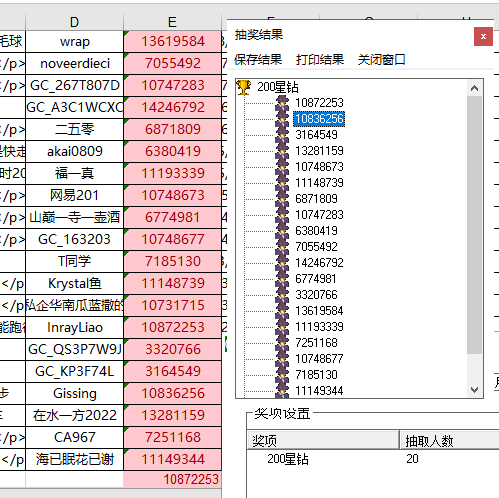Select winner 13281159 in the result tree

tap(319, 151)
